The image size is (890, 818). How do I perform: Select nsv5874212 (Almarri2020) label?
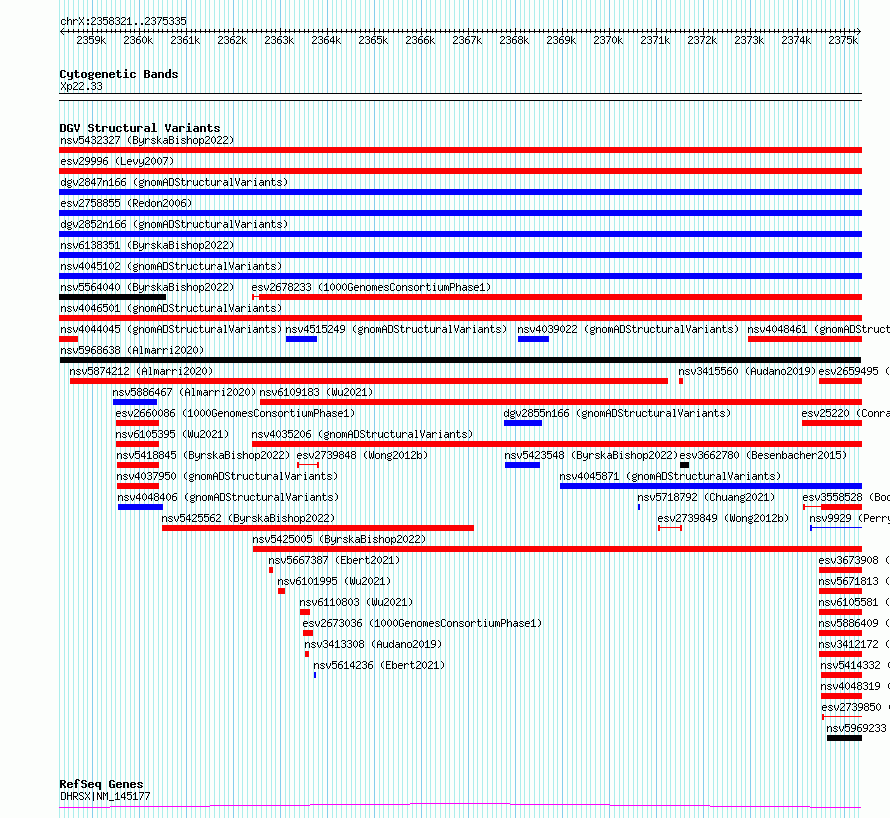point(141,371)
